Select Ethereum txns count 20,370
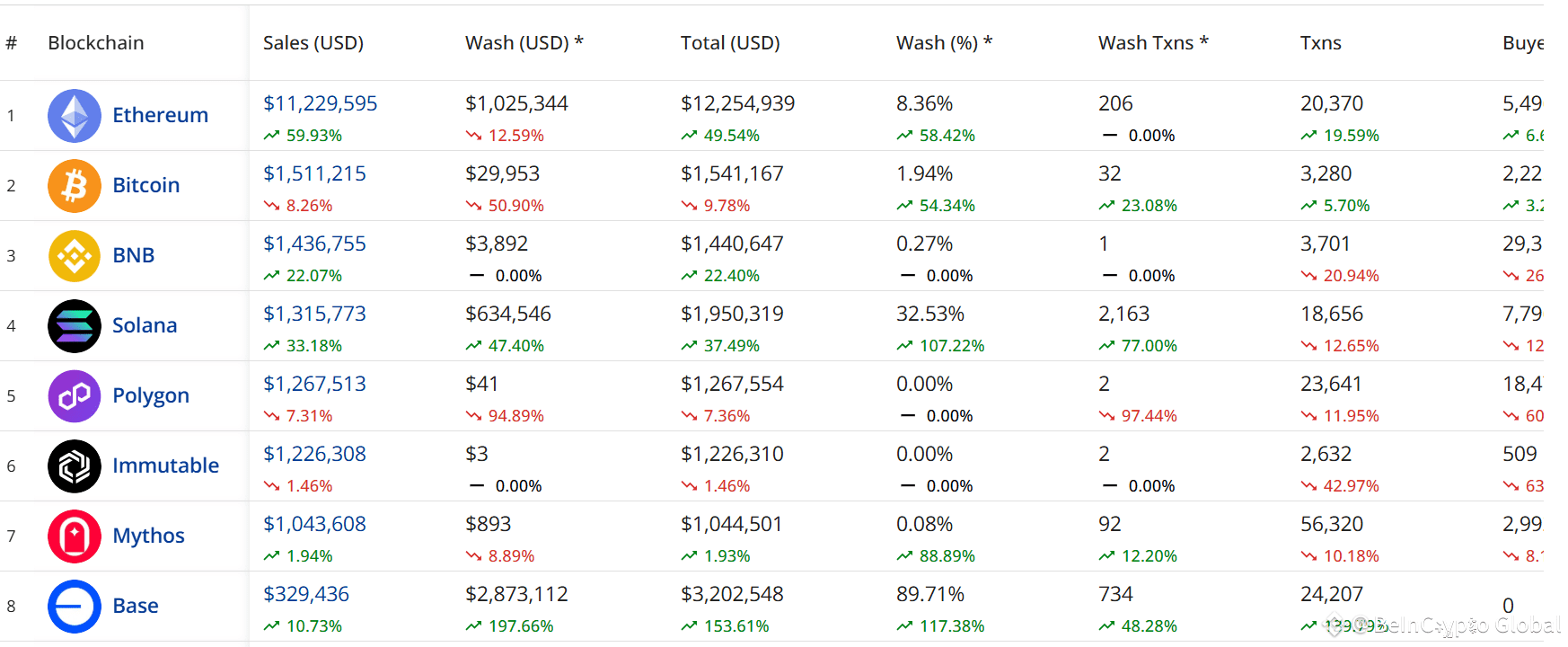This screenshot has height=647, width=1568. tap(1332, 103)
